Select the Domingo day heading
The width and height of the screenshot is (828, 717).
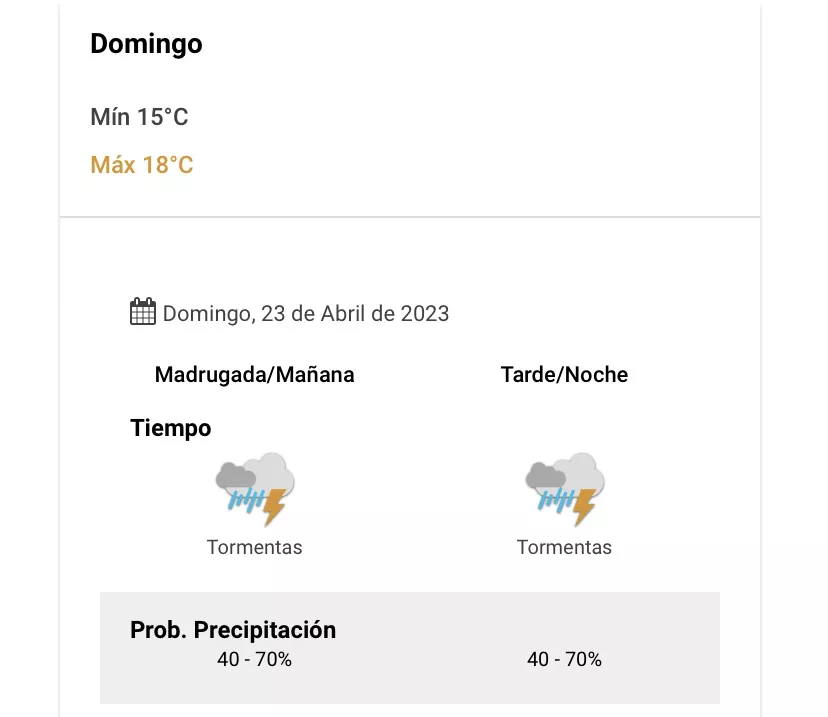click(146, 44)
